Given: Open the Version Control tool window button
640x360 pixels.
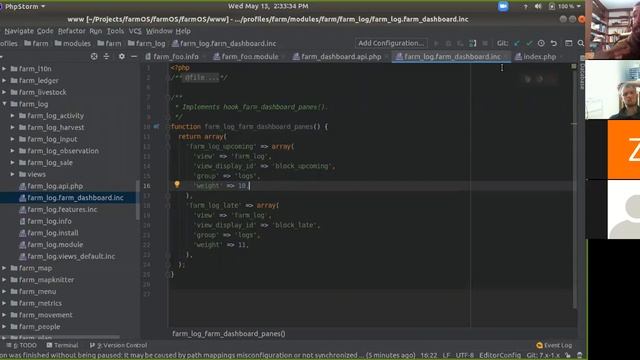Looking at the screenshot, I should click(x=118, y=345).
